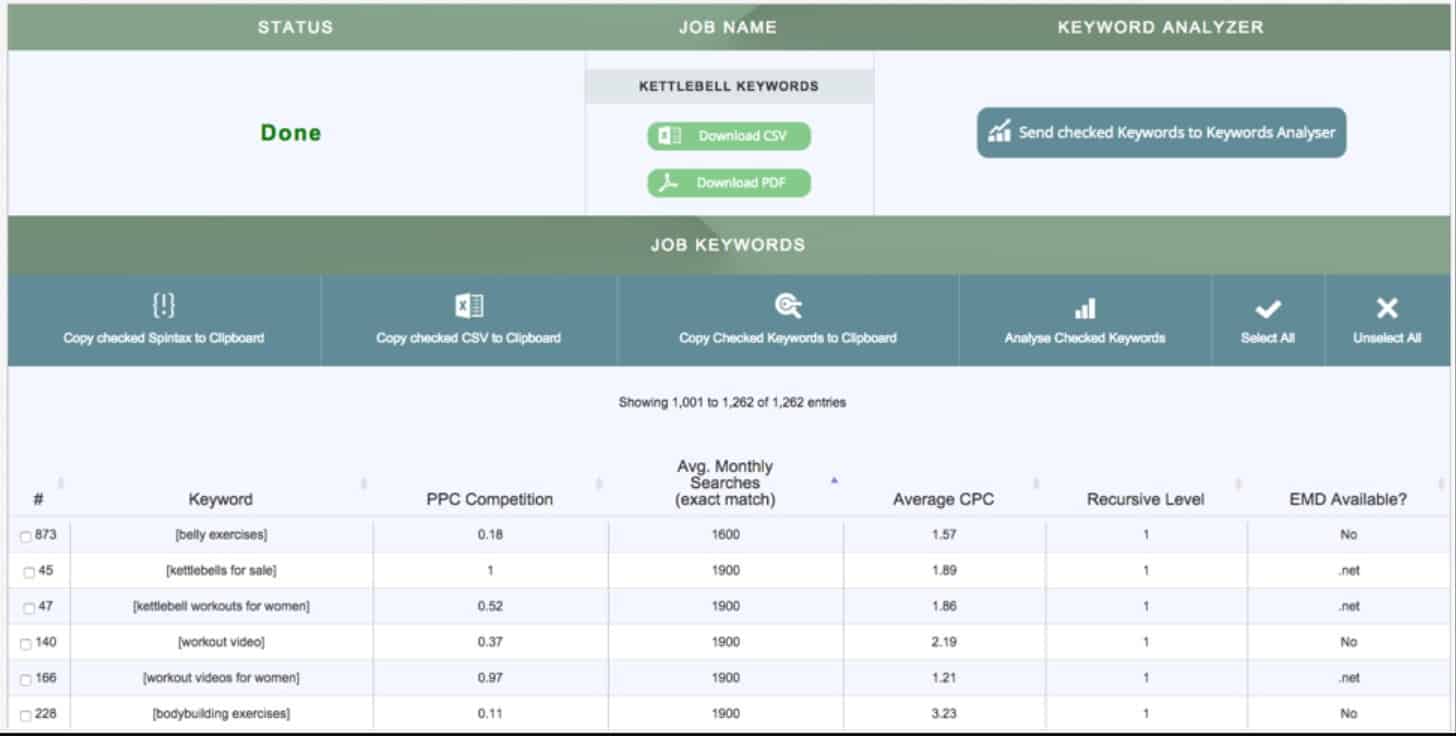Click the [bodybuilding exercises] keyword cell
This screenshot has height=736, width=1456.
point(221,714)
